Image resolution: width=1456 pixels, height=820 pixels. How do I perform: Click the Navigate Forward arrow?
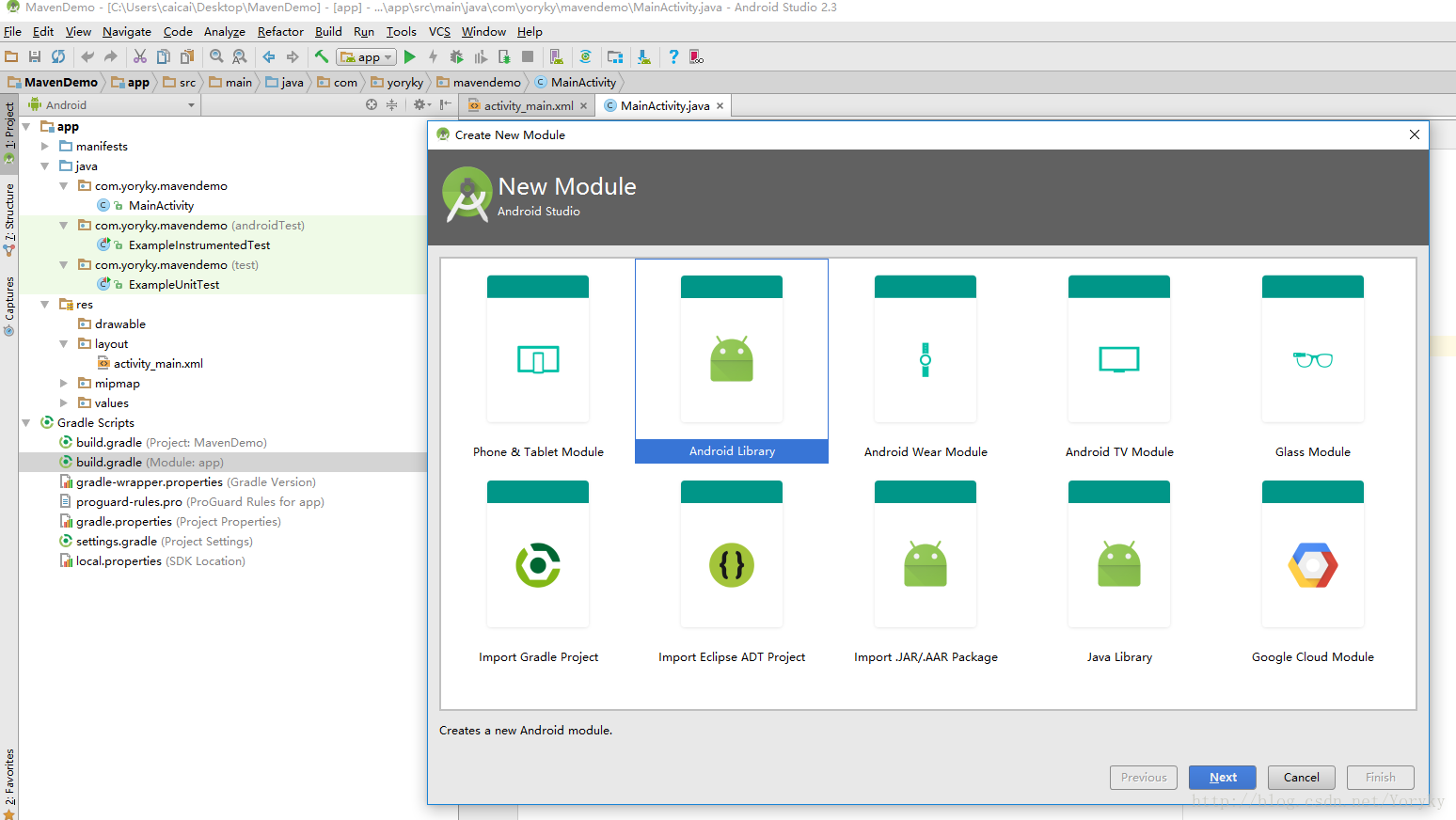click(x=293, y=56)
